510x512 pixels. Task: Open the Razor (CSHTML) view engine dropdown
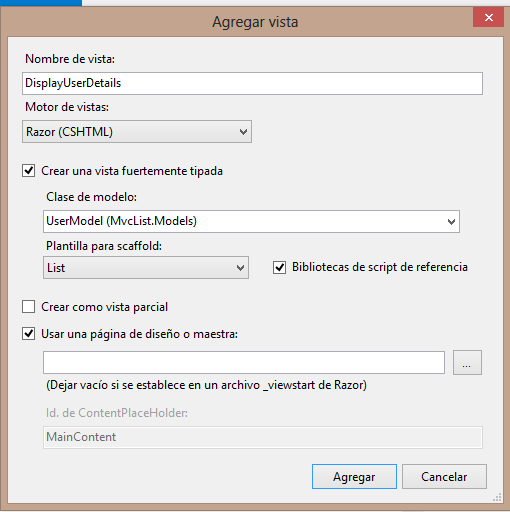pos(137,132)
